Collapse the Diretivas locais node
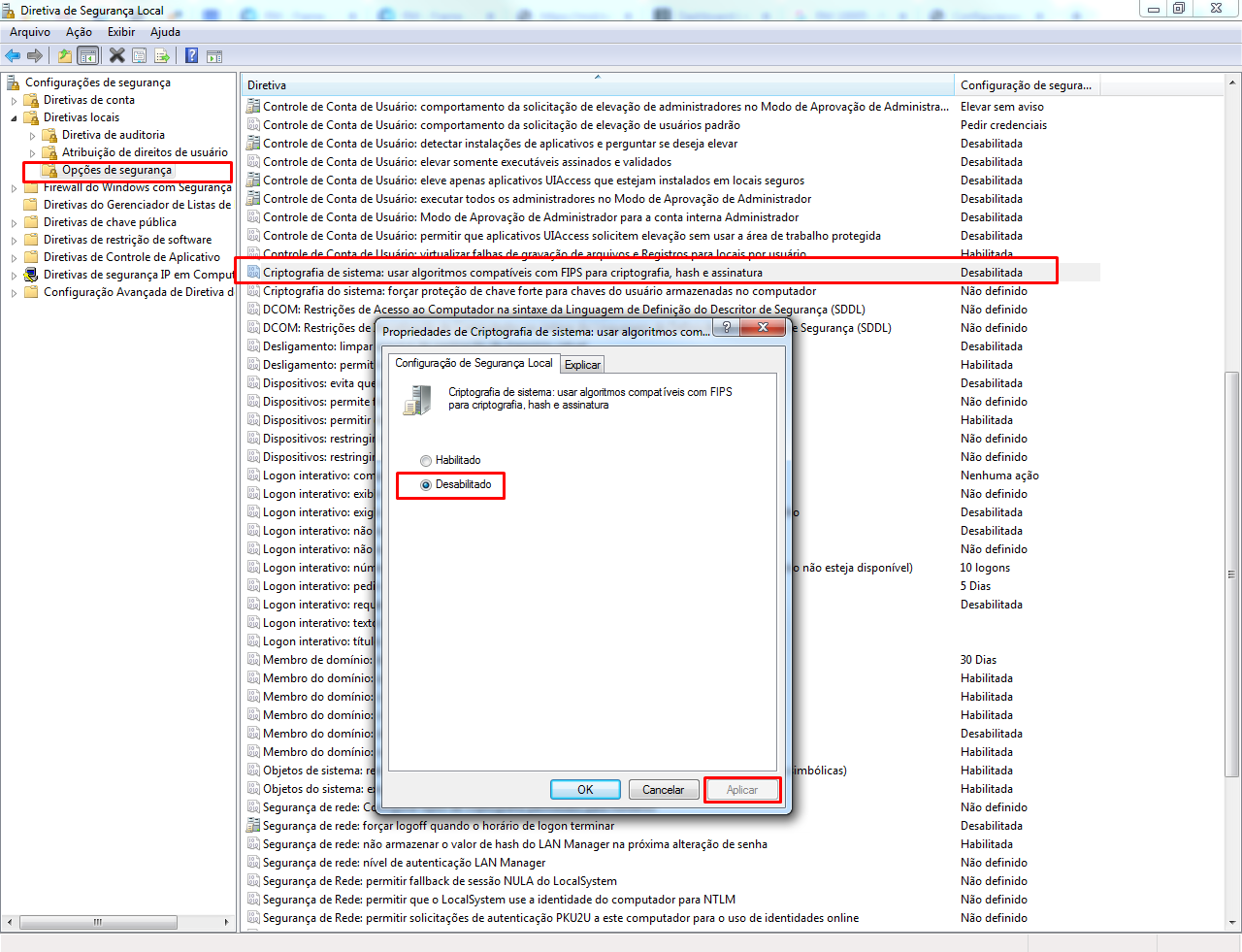This screenshot has height=952, width=1242. point(14,117)
